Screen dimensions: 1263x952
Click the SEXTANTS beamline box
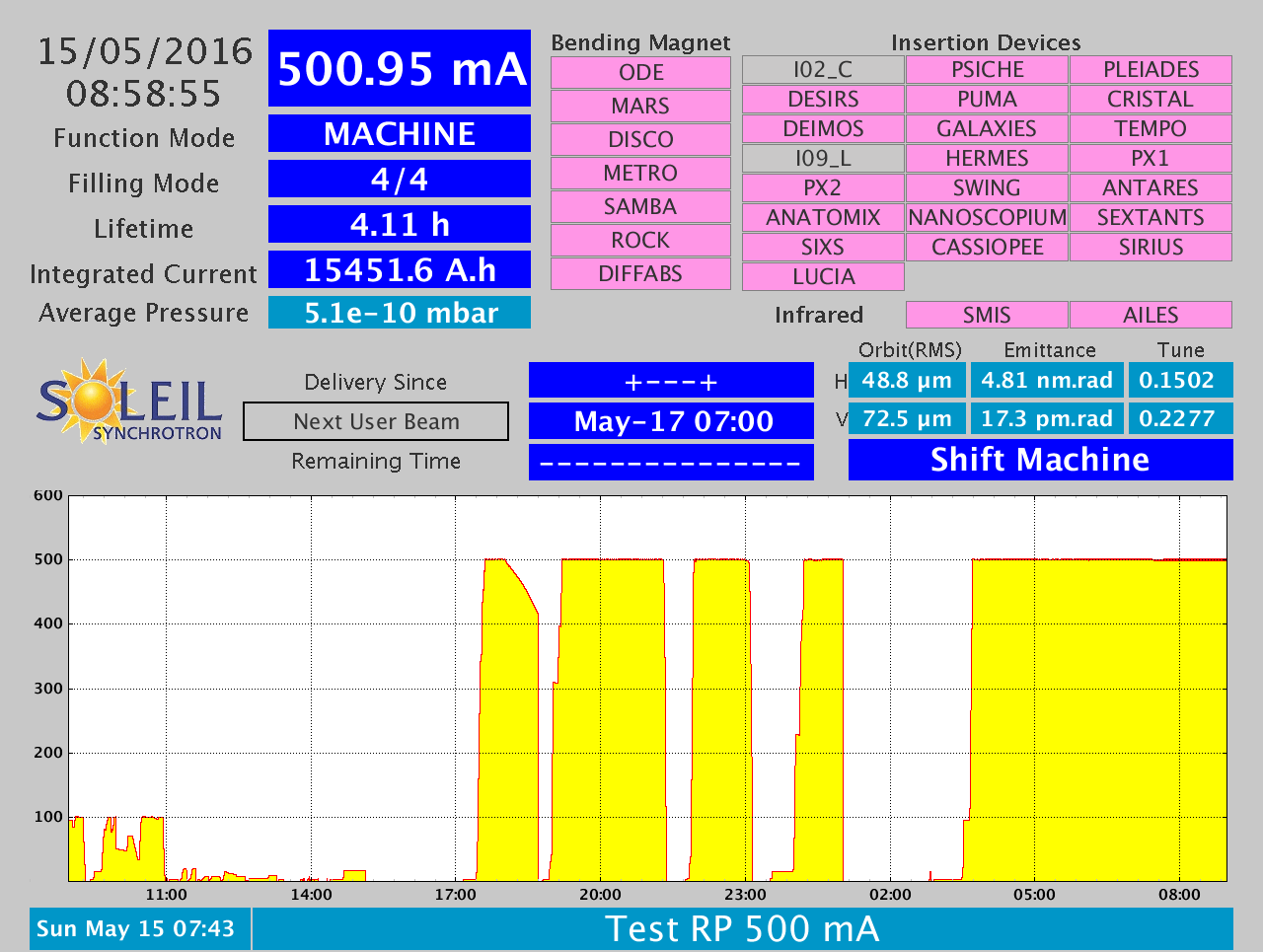(x=1151, y=217)
